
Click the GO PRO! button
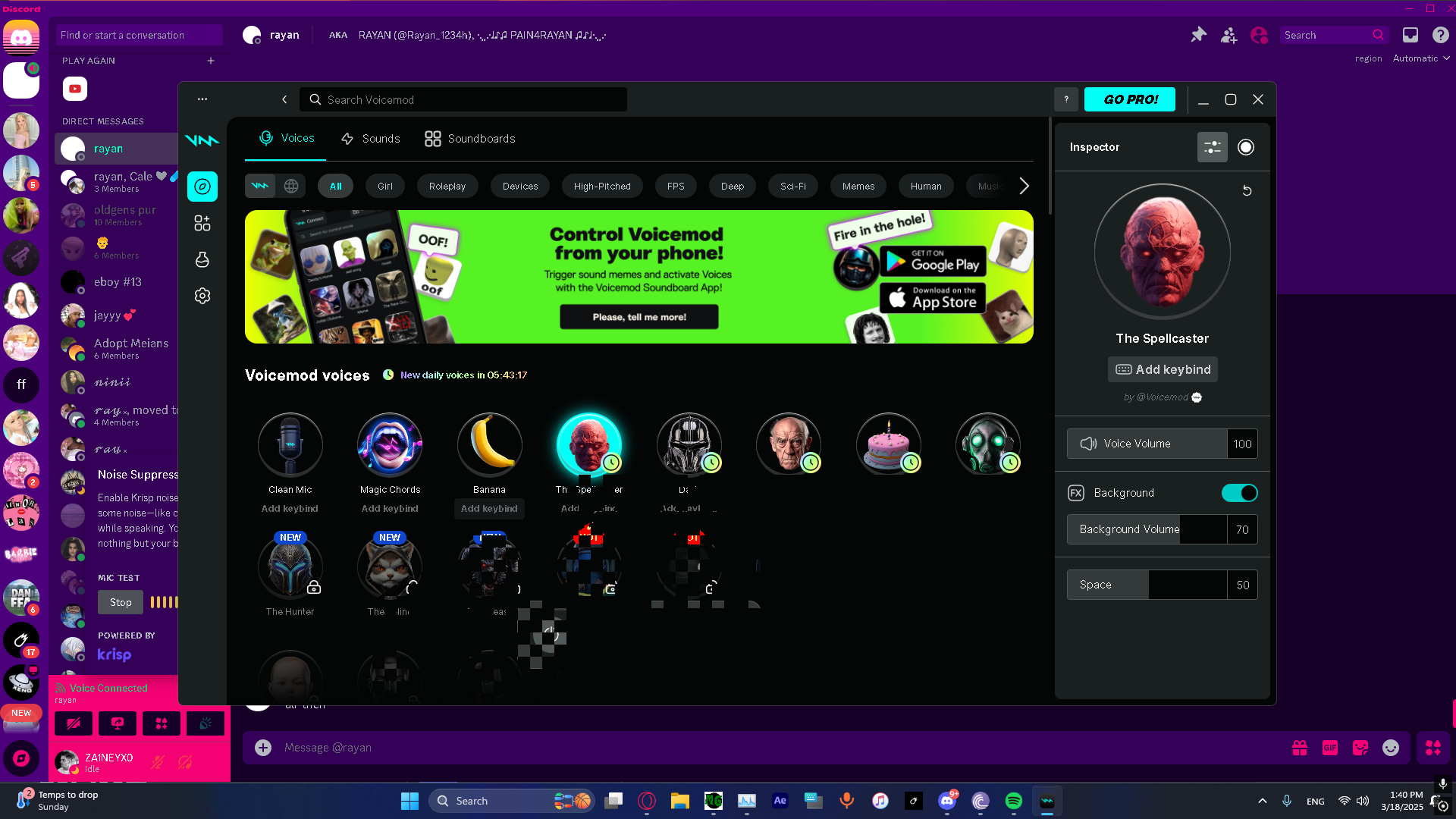click(x=1129, y=99)
